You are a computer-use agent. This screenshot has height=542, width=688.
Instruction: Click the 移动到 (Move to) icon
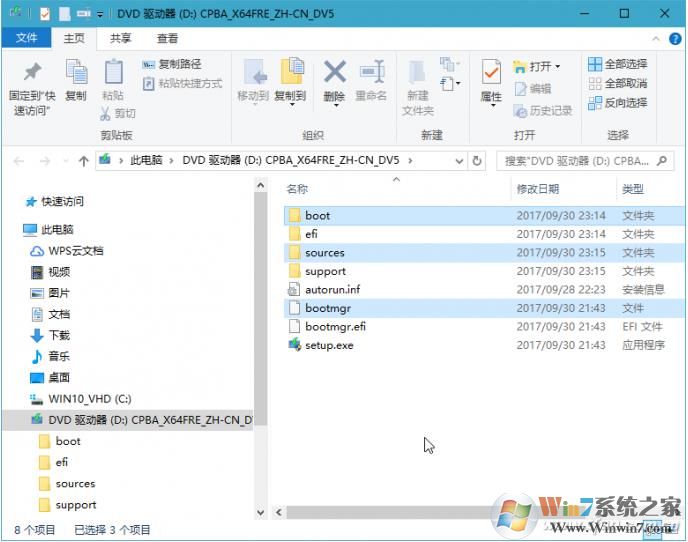tap(255, 72)
